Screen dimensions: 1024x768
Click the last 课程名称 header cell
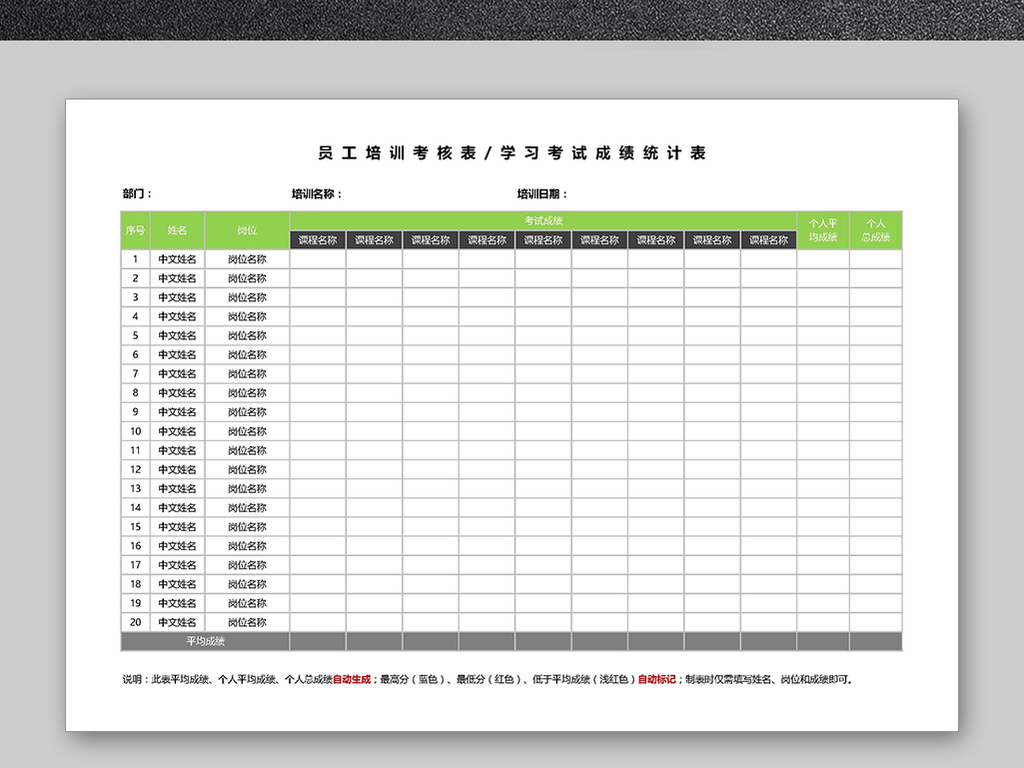768,239
